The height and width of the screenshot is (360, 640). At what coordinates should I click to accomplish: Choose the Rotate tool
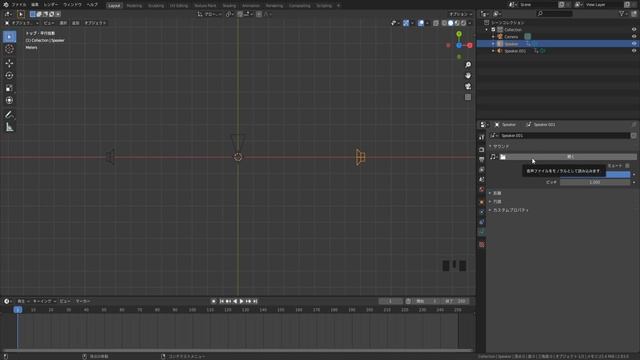click(9, 76)
